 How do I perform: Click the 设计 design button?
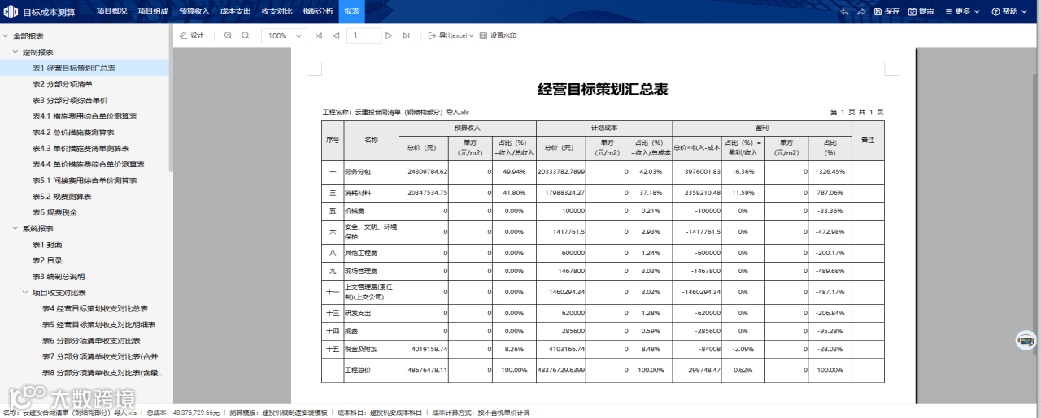(192, 36)
